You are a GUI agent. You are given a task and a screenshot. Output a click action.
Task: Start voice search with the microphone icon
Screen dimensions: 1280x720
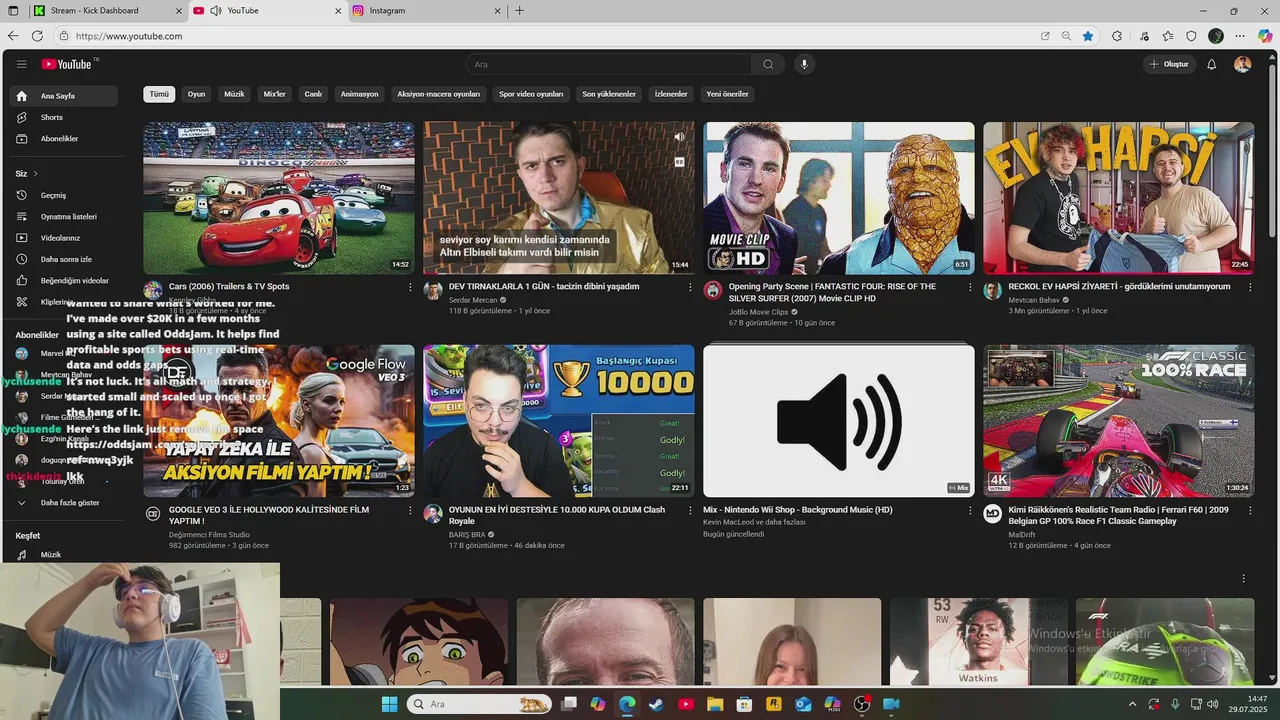[804, 64]
